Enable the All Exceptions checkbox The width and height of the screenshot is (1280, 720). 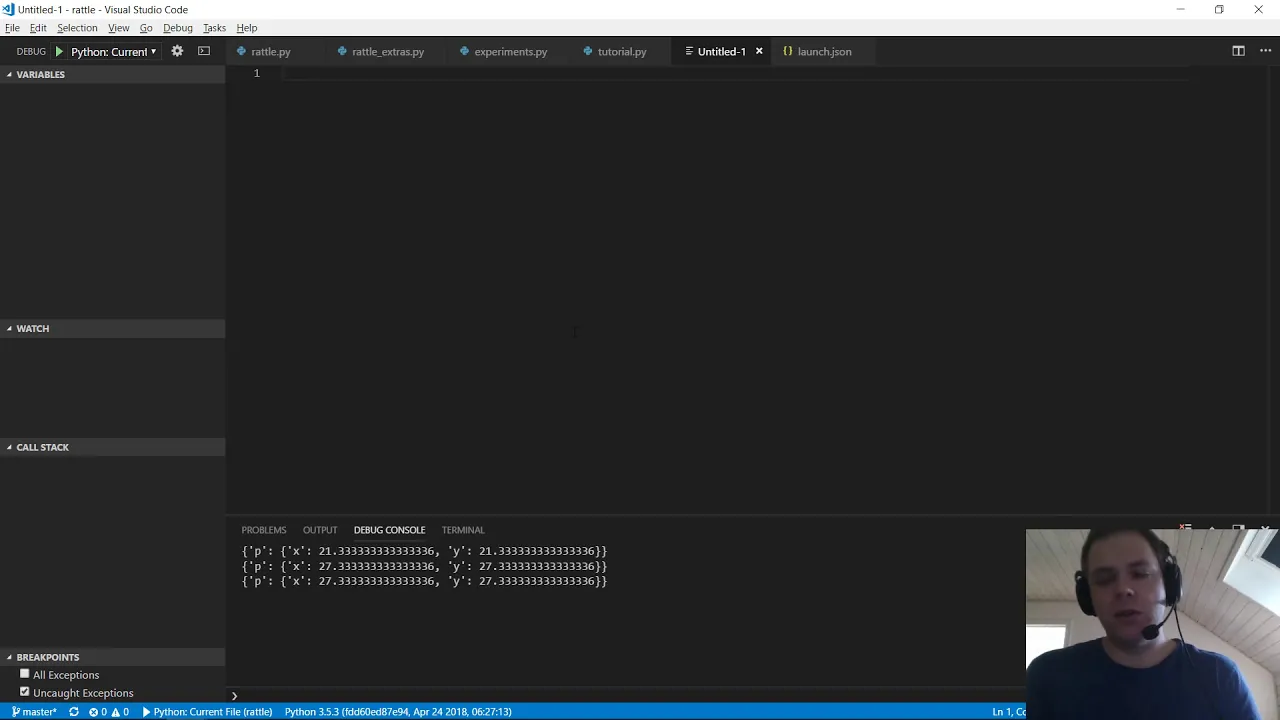tap(25, 674)
